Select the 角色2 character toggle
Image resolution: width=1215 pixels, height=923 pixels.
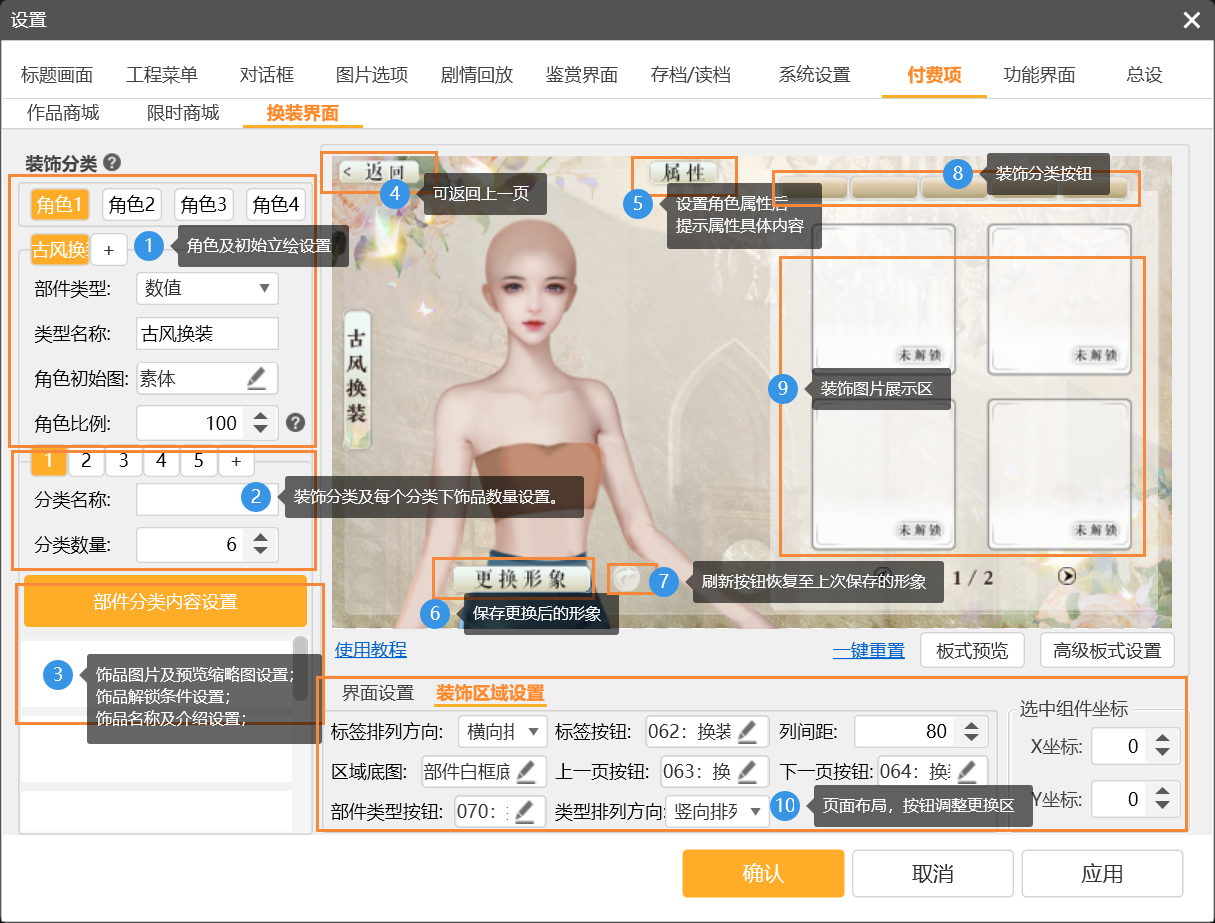point(133,205)
